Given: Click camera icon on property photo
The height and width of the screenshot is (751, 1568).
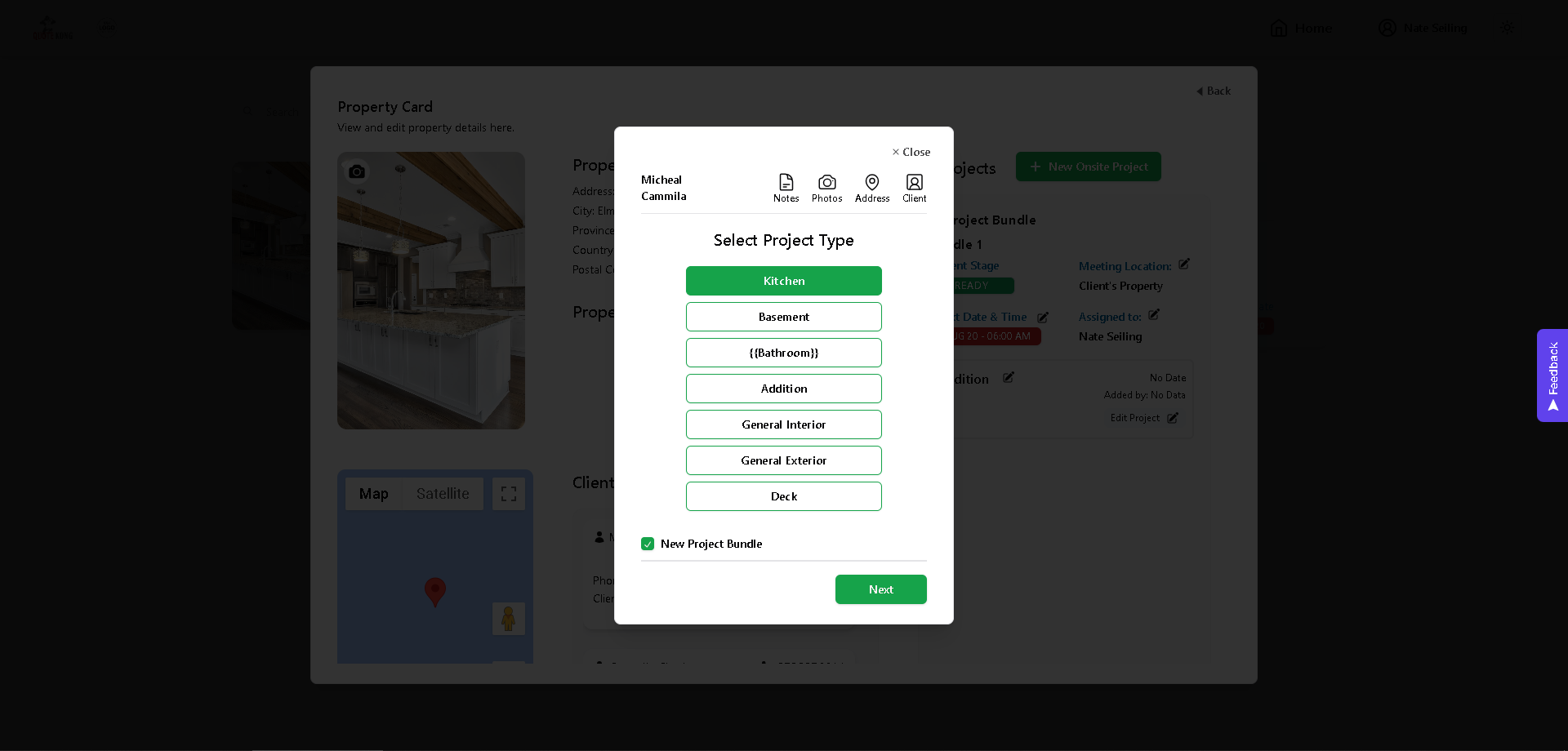Looking at the screenshot, I should [357, 172].
